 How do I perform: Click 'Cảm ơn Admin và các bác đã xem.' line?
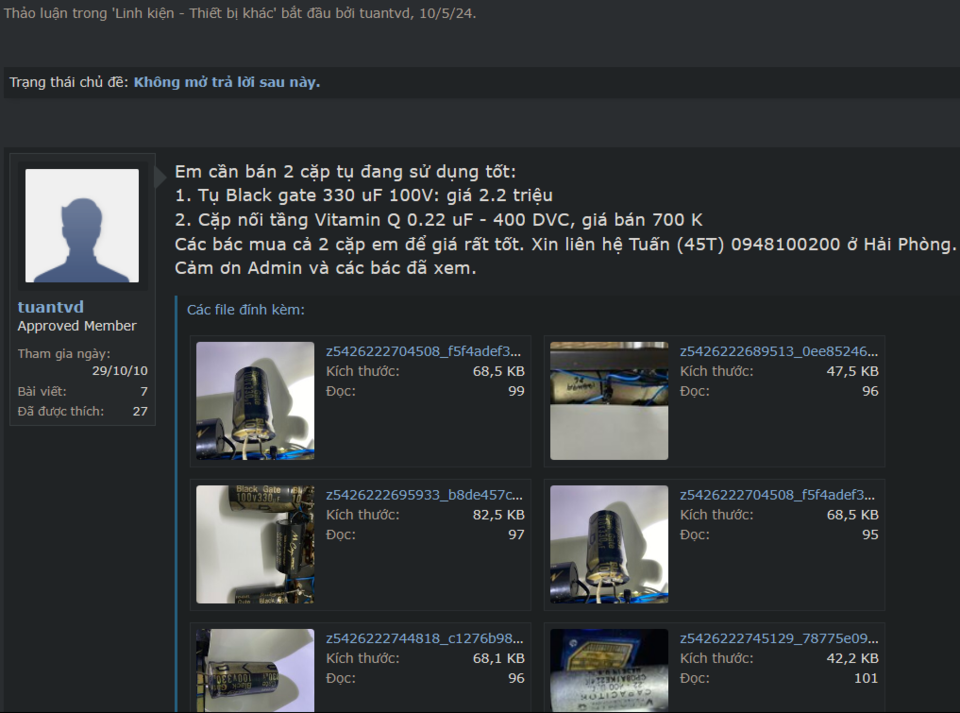(325, 268)
